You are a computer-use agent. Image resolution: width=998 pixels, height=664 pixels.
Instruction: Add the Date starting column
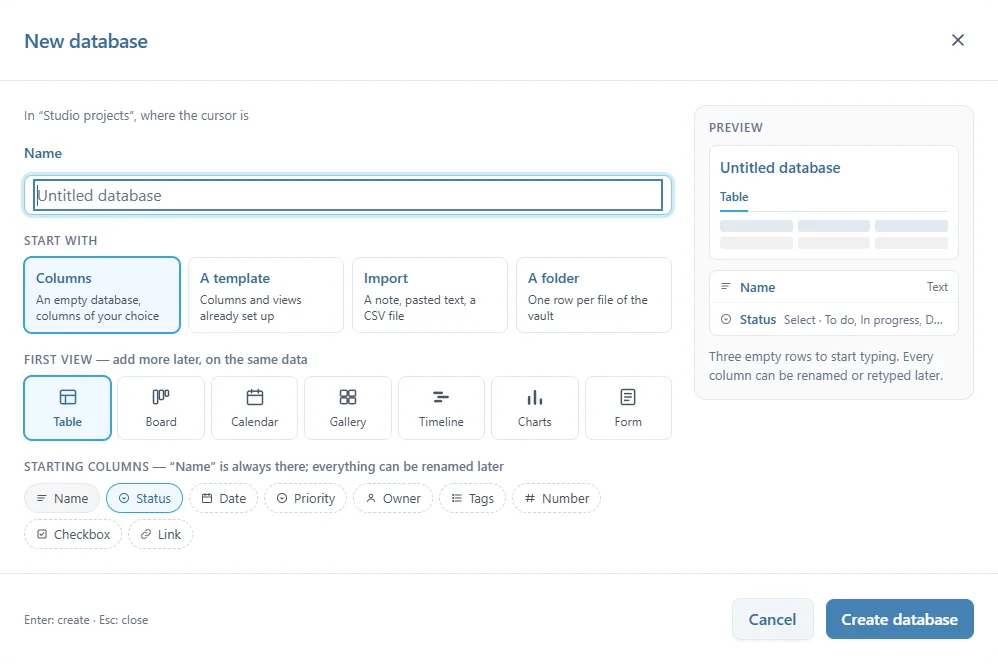[223, 498]
